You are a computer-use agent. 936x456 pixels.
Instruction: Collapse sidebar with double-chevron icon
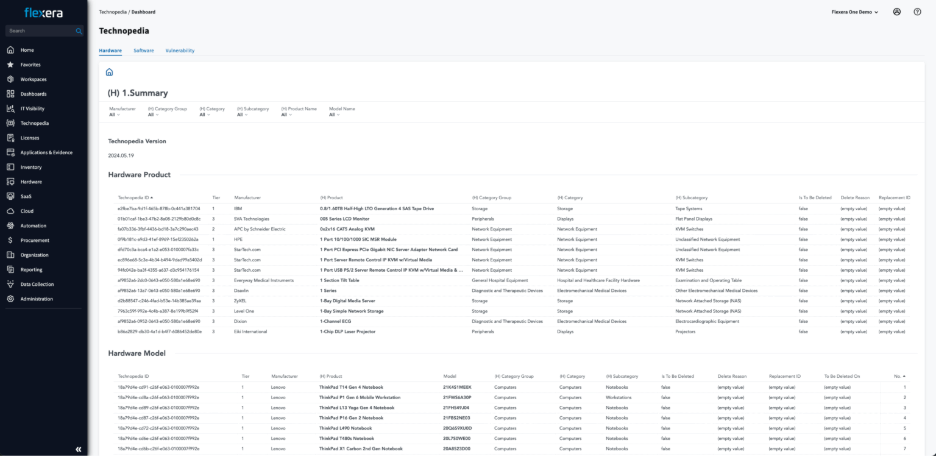79,449
